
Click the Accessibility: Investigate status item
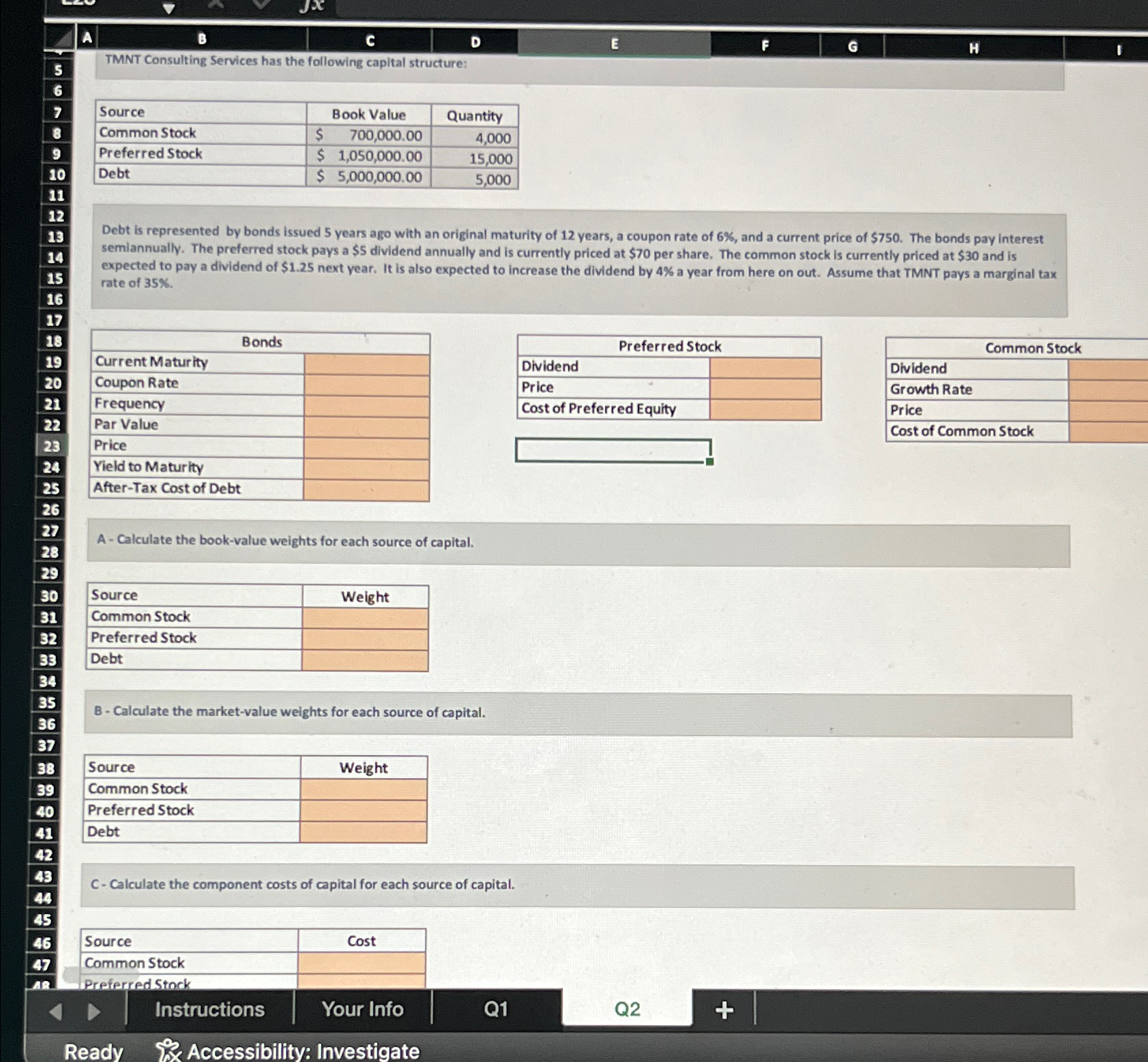(x=288, y=1051)
